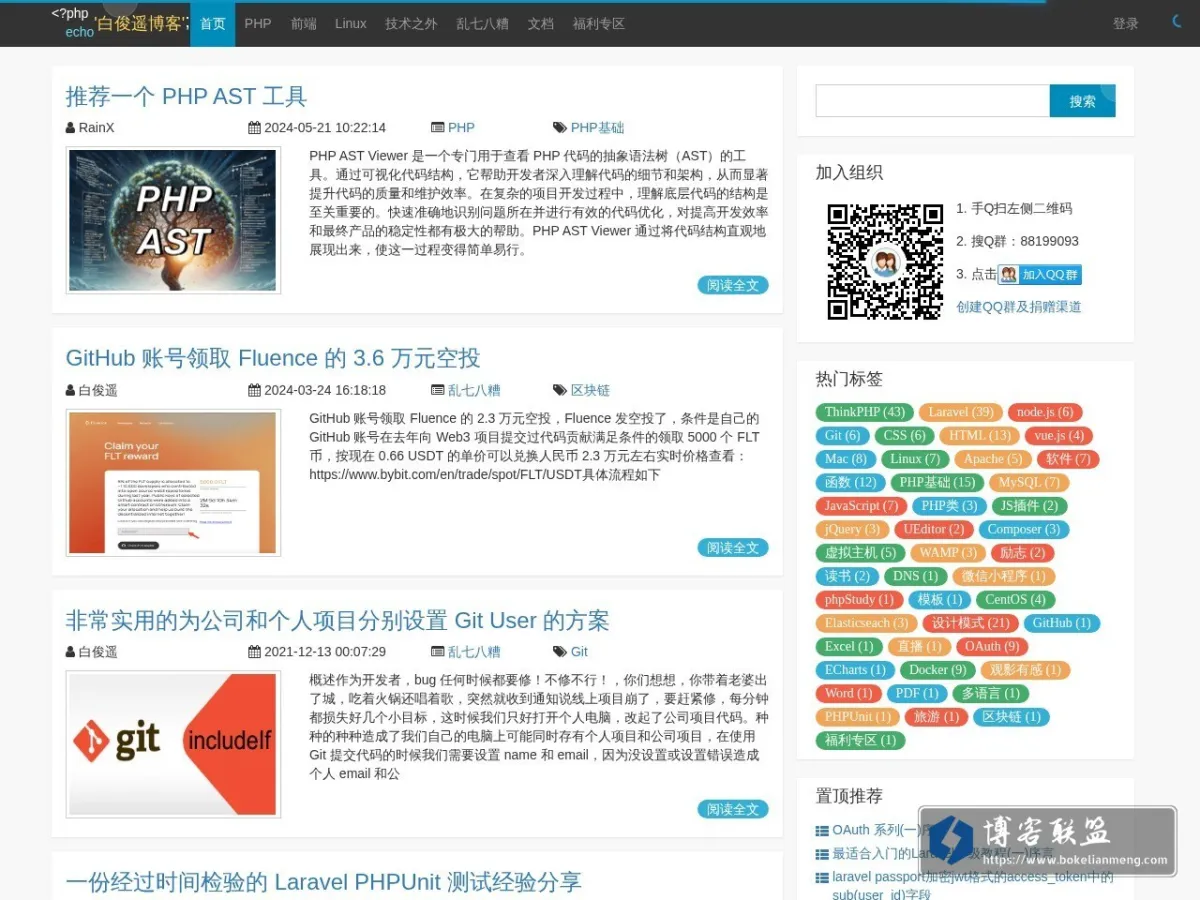Click 阅读全文 for the Git User post
Viewport: 1200px width, 900px height.
[x=733, y=809]
